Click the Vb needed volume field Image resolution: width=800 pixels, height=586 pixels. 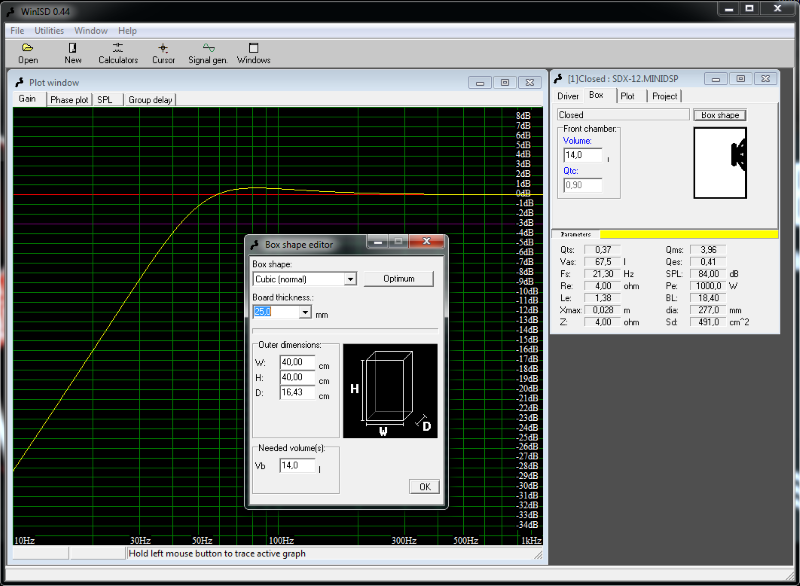click(297, 466)
